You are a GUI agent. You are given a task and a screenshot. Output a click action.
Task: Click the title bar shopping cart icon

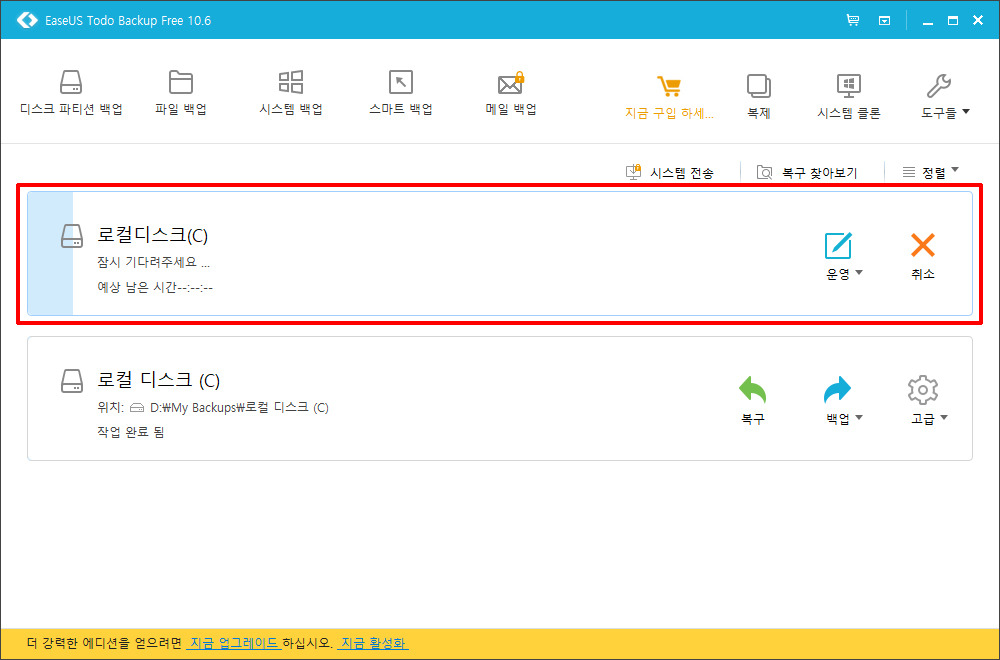pyautogui.click(x=853, y=20)
